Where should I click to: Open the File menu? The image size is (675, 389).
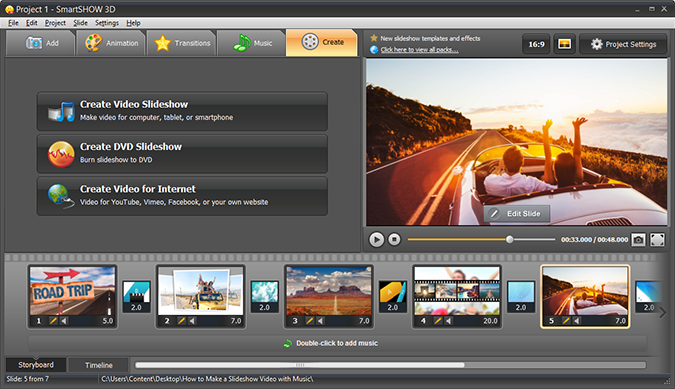click(x=13, y=23)
